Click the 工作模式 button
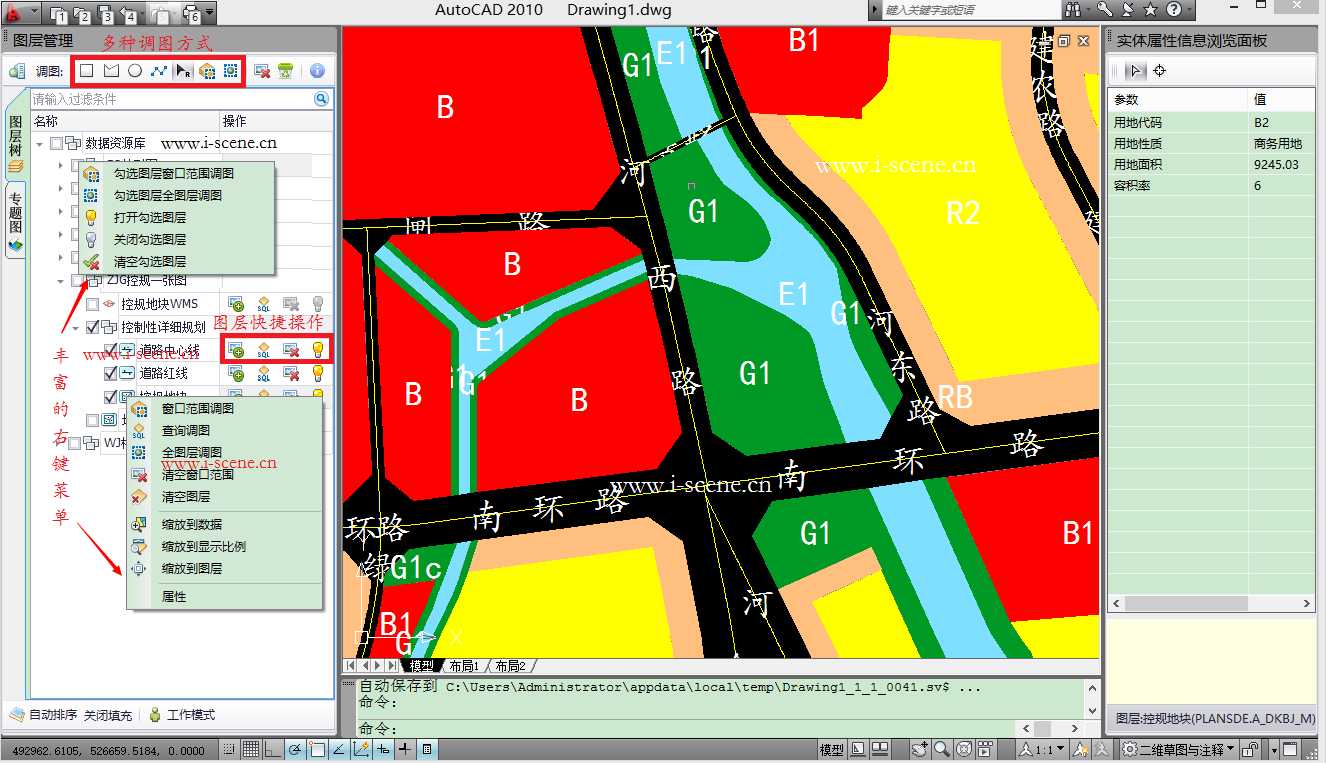Viewport: 1326px width, 763px height. pyautogui.click(x=182, y=714)
